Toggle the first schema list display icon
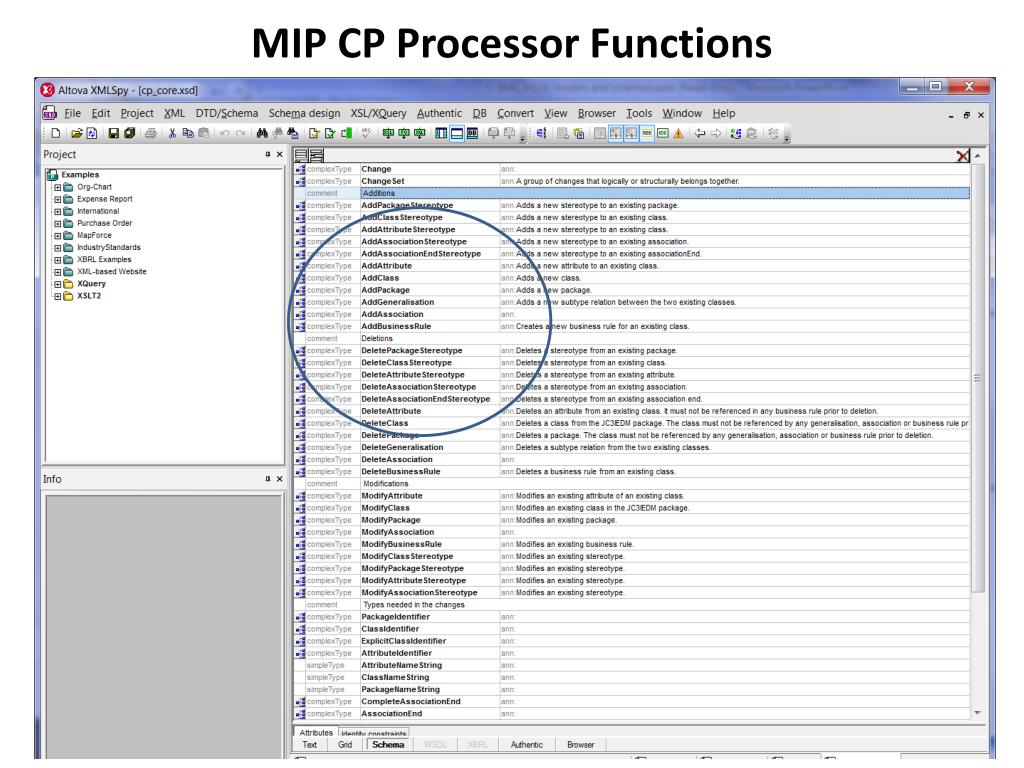1024x768 pixels. (x=300, y=155)
